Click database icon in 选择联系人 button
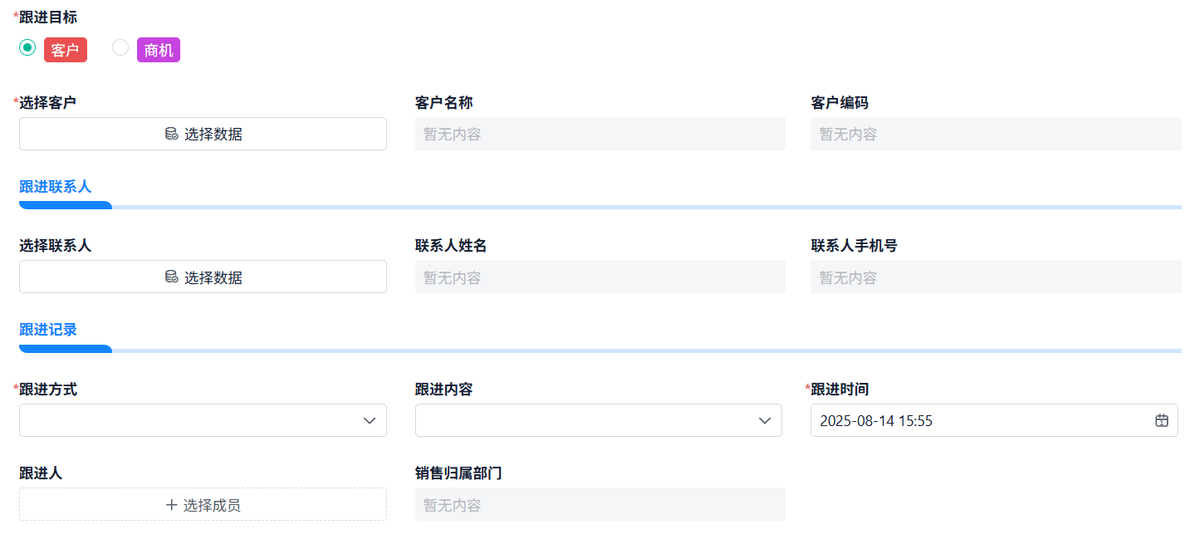The height and width of the screenshot is (549, 1200). coord(171,277)
